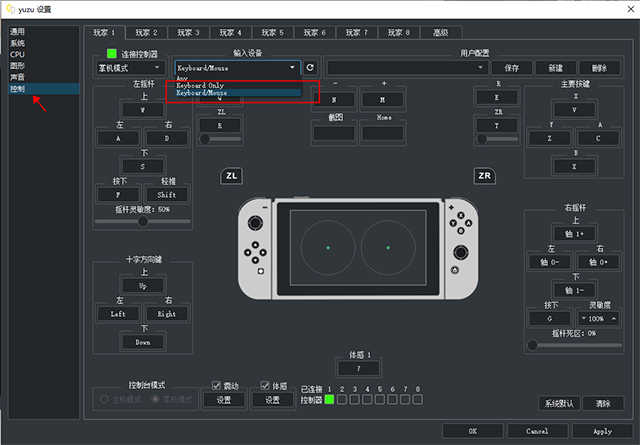Image resolution: width=640 pixels, height=445 pixels.
Task: Toggle the motion checkbox
Action: 265,385
